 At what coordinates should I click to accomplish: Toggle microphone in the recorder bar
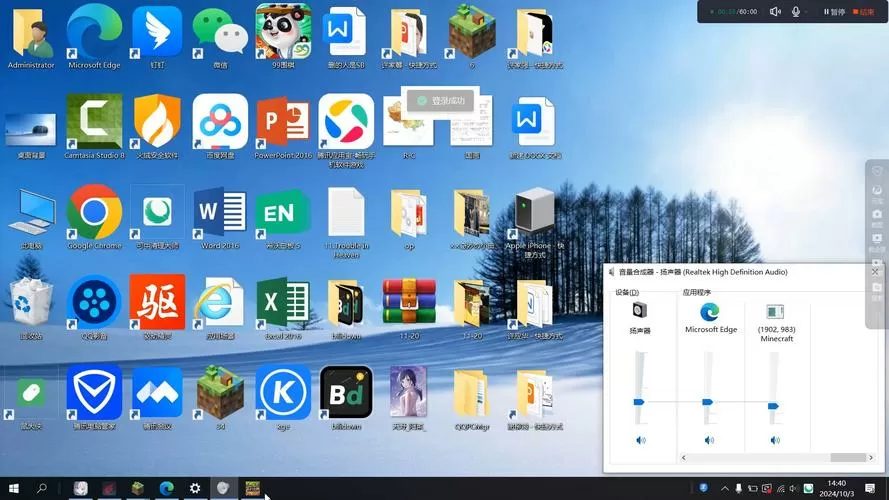click(795, 11)
